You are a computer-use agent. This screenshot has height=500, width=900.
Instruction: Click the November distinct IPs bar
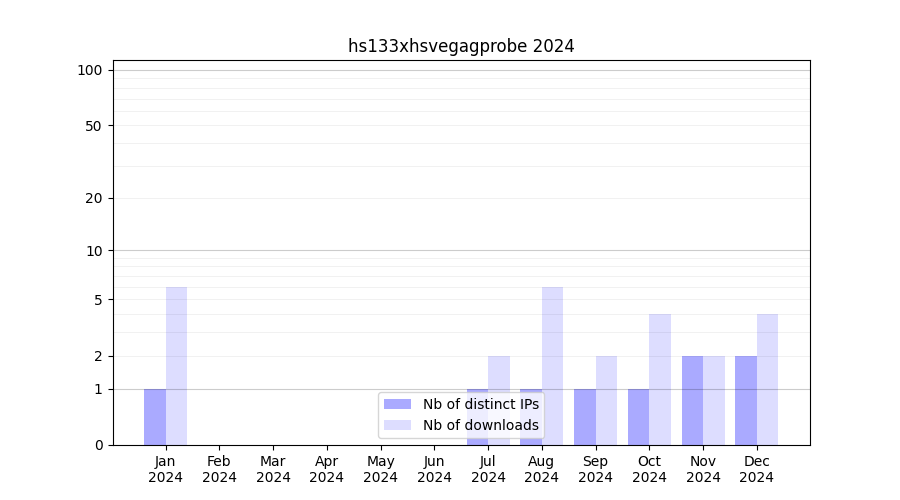pos(692,400)
